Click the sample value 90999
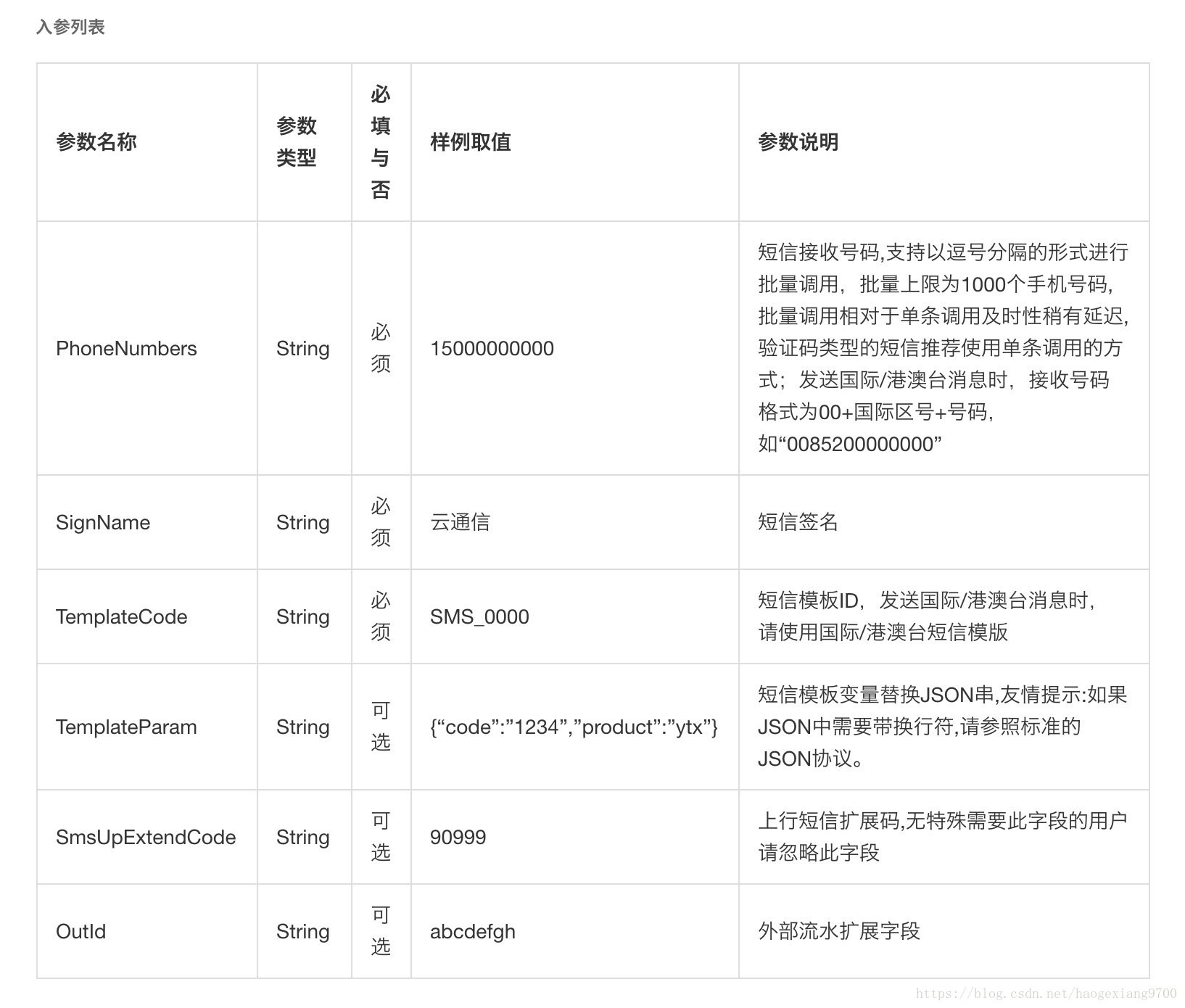Image resolution: width=1185 pixels, height=1008 pixels. click(x=457, y=837)
